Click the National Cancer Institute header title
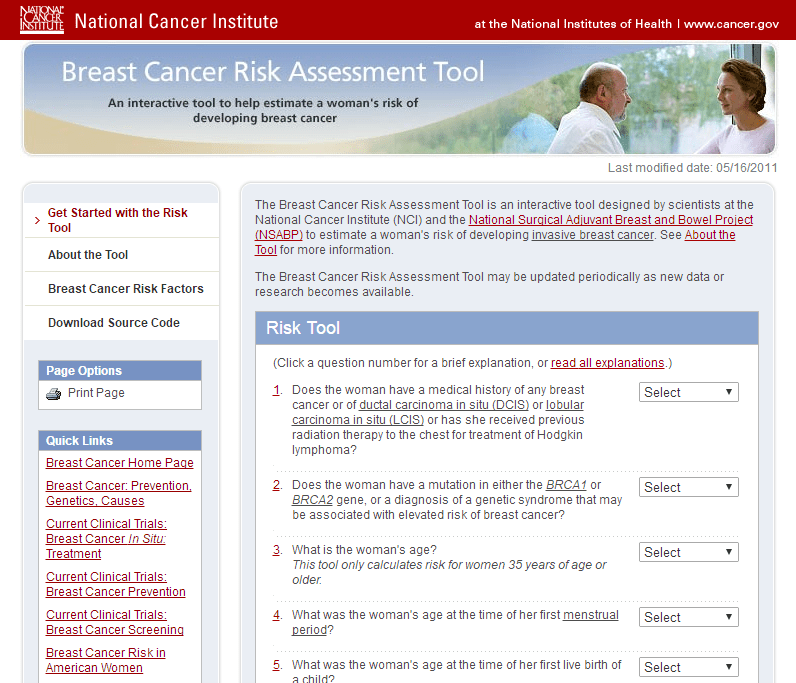This screenshot has width=796, height=683. click(x=176, y=21)
